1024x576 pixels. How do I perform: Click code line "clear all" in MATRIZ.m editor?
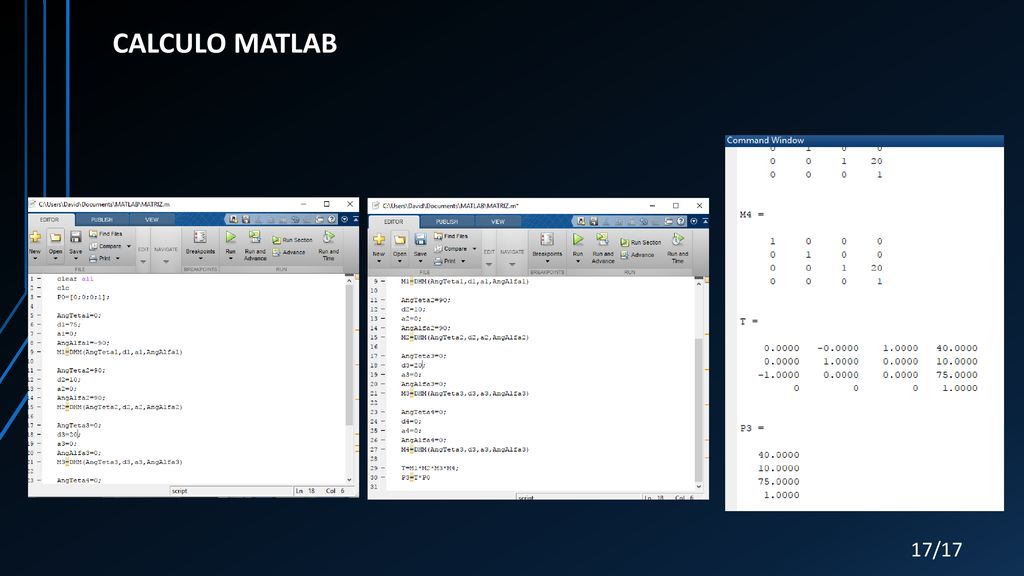pyautogui.click(x=75, y=279)
